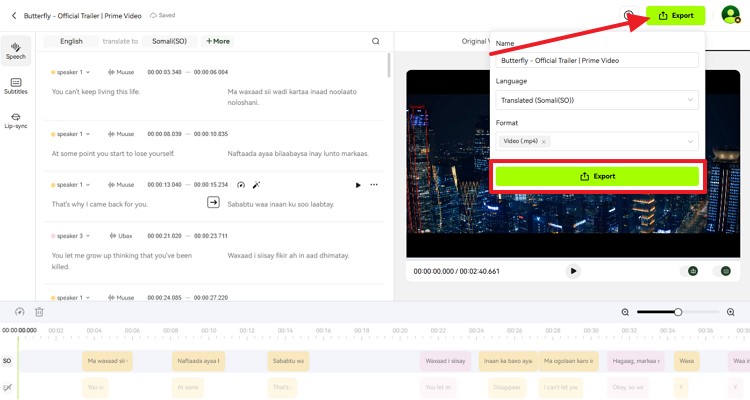Click the translate arrow next to 'That's why I came back for you'
The width and height of the screenshot is (750, 400).
pos(213,202)
